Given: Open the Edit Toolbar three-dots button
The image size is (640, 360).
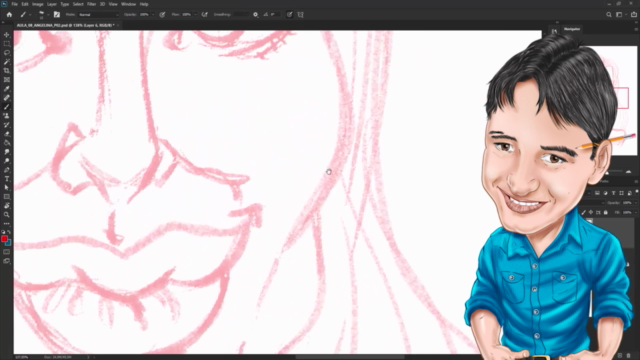Looking at the screenshot, I should (x=7, y=223).
